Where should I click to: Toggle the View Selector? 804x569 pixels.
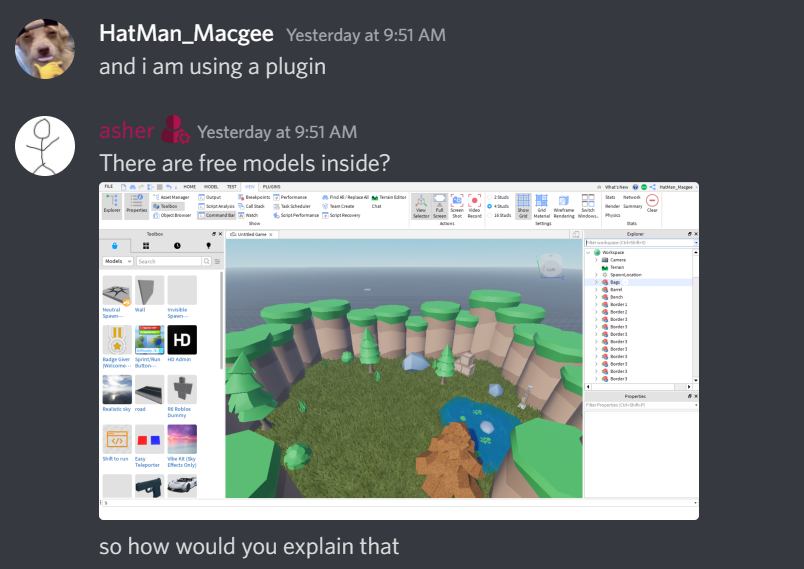click(421, 206)
